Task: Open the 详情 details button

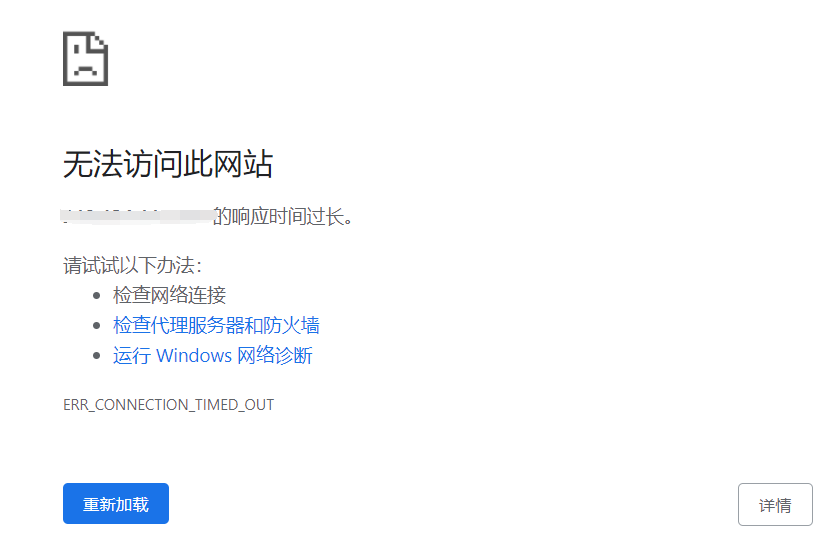Action: (x=775, y=505)
